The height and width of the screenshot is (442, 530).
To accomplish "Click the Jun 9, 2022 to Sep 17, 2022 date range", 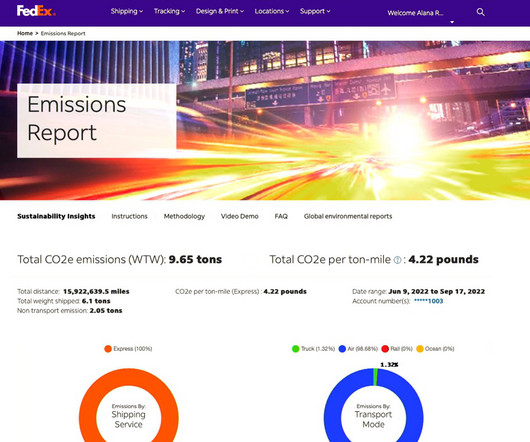I will pos(437,291).
